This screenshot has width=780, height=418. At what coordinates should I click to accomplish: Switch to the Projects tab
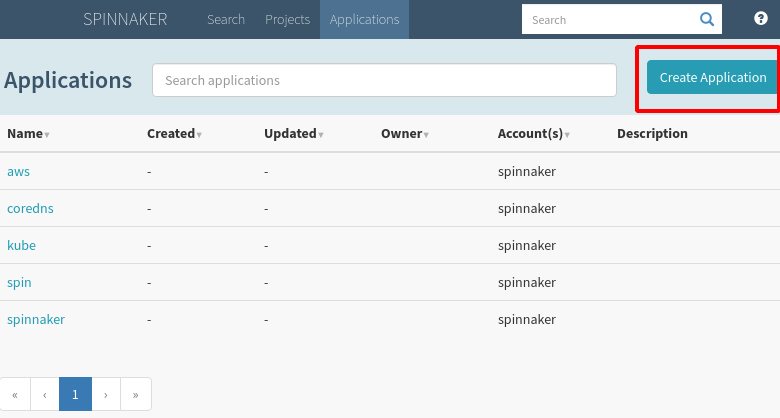[287, 19]
